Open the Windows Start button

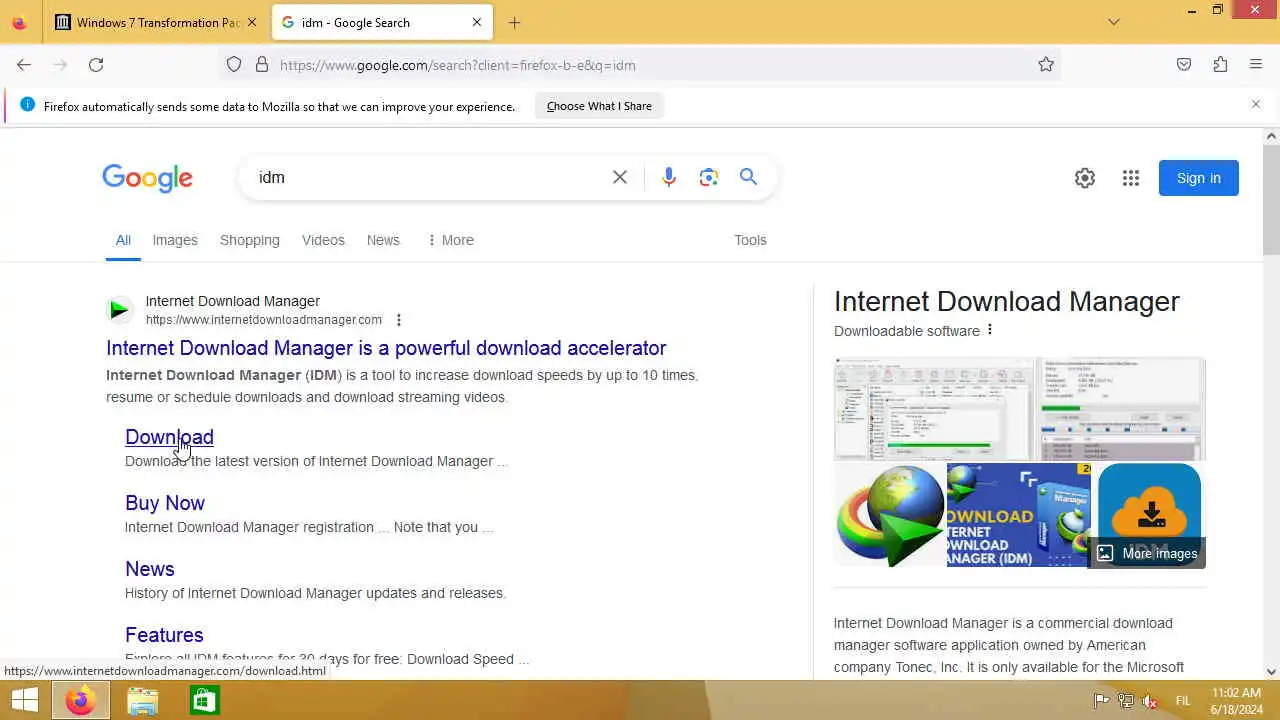[x=24, y=700]
